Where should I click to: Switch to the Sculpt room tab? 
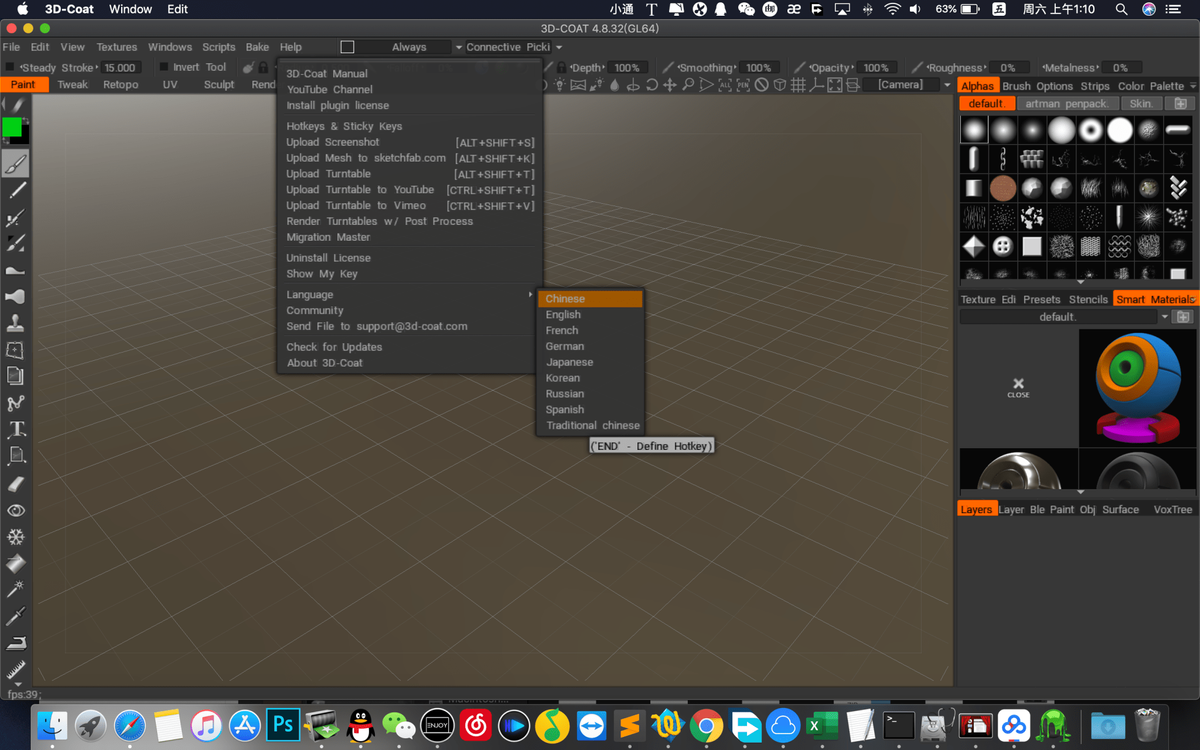coord(219,85)
